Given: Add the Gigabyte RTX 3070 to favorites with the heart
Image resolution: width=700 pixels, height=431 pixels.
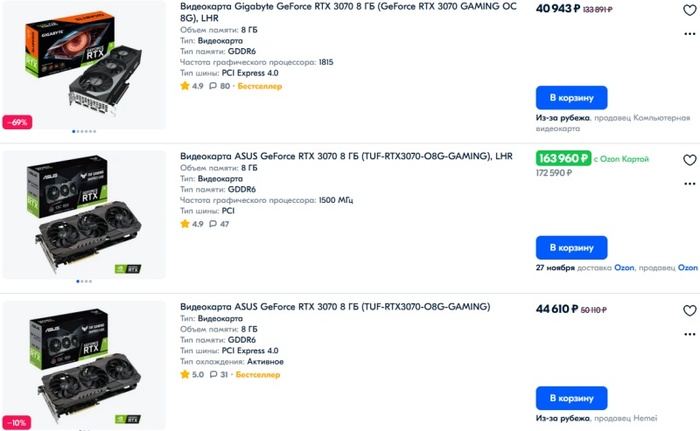Looking at the screenshot, I should (x=689, y=10).
